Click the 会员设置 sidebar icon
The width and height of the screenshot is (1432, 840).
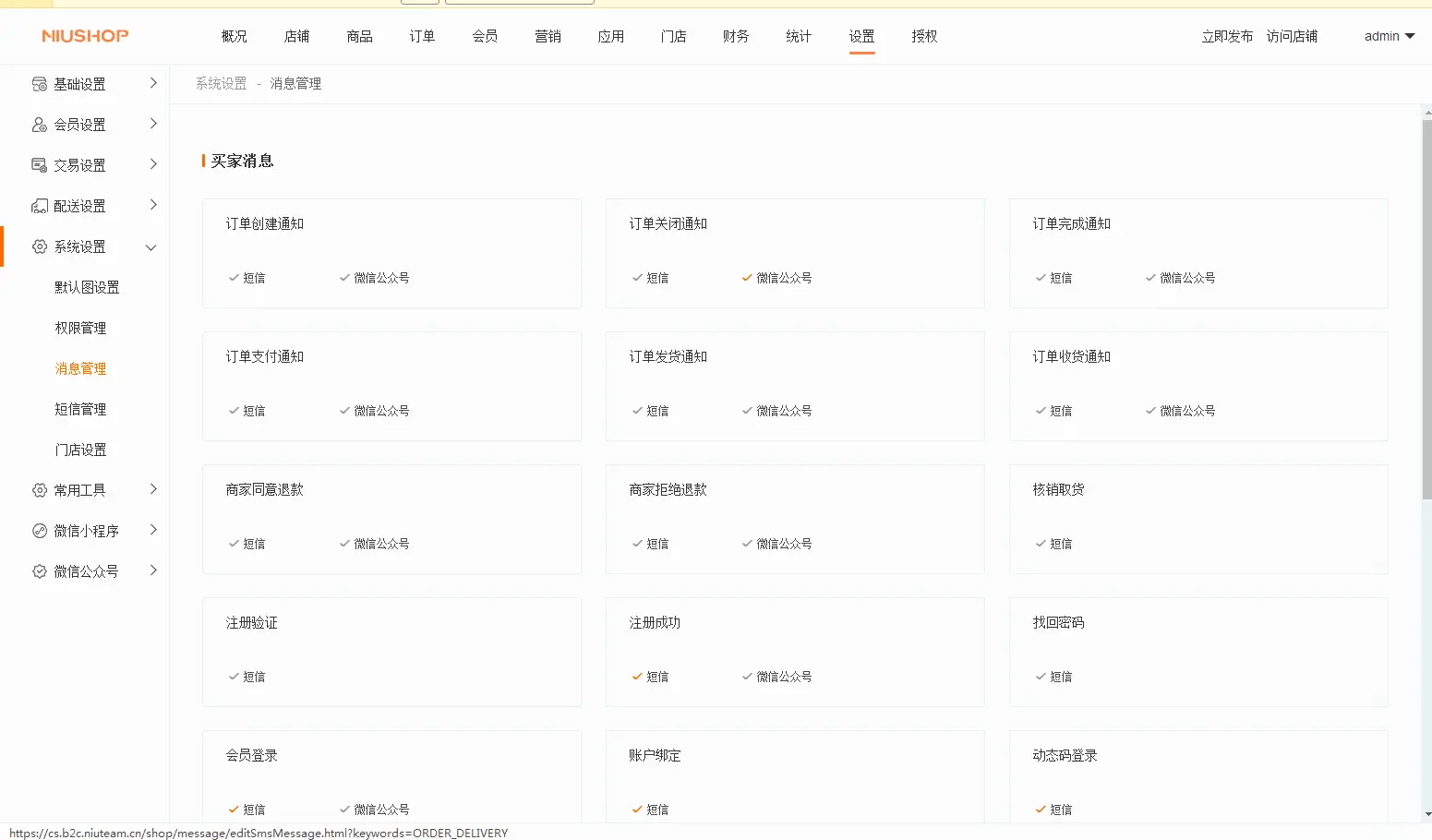coord(40,125)
